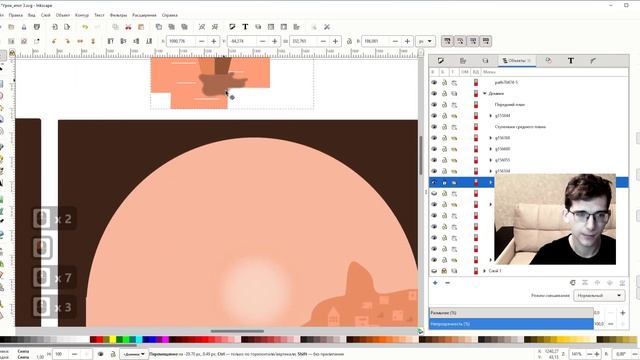The height and width of the screenshot is (360, 640).
Task: Open the Объект menu
Action: 63,15
